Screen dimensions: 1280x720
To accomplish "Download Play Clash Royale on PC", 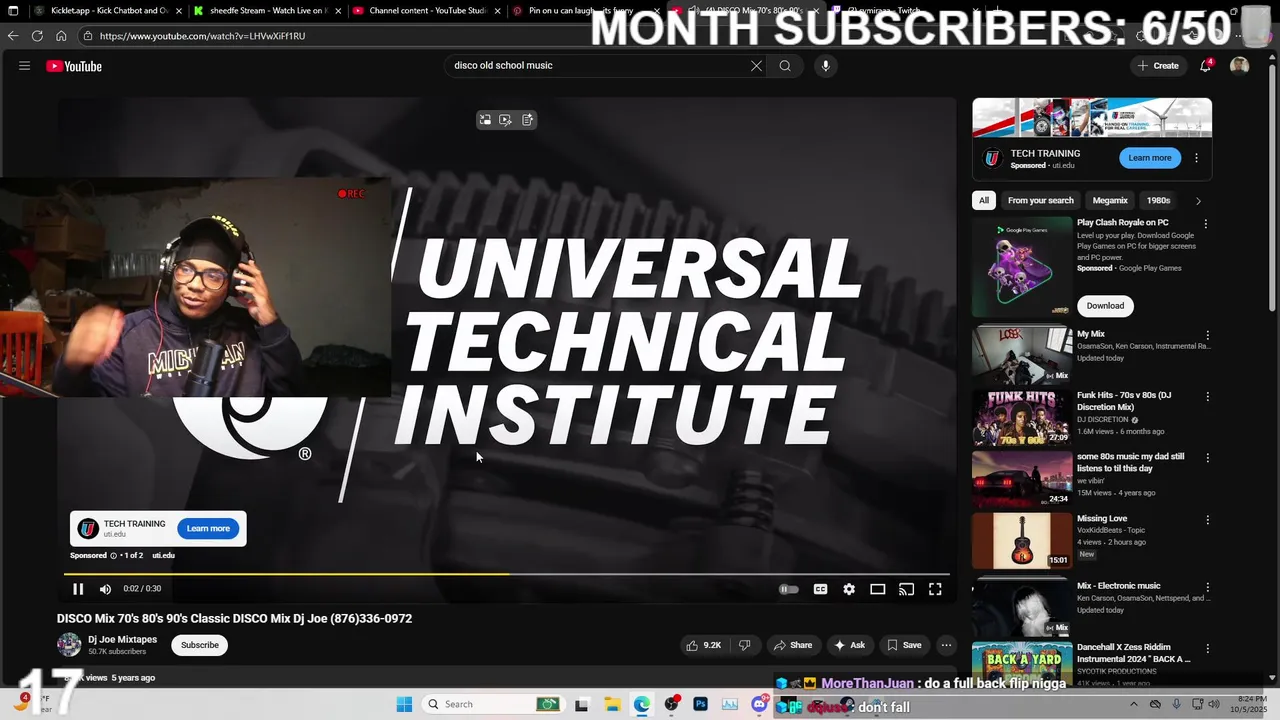I will click(x=1105, y=306).
